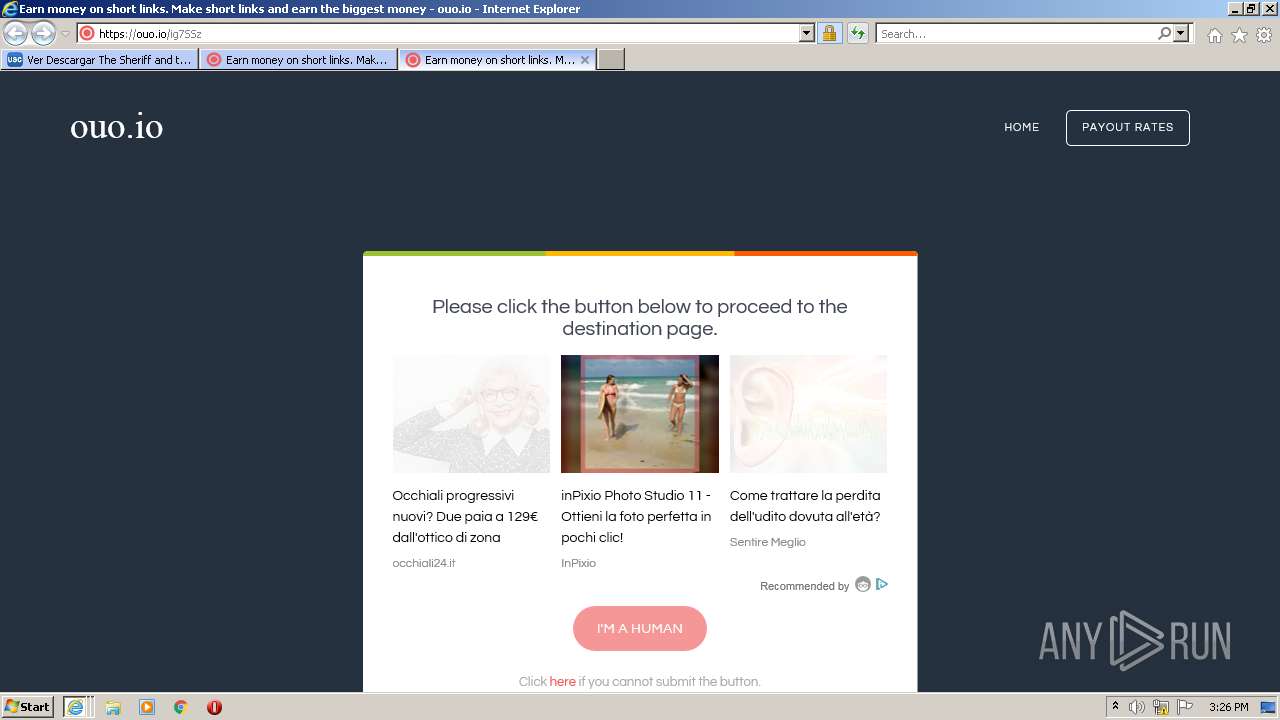Click the refresh page icon
The width and height of the screenshot is (1280, 720).
[857, 34]
